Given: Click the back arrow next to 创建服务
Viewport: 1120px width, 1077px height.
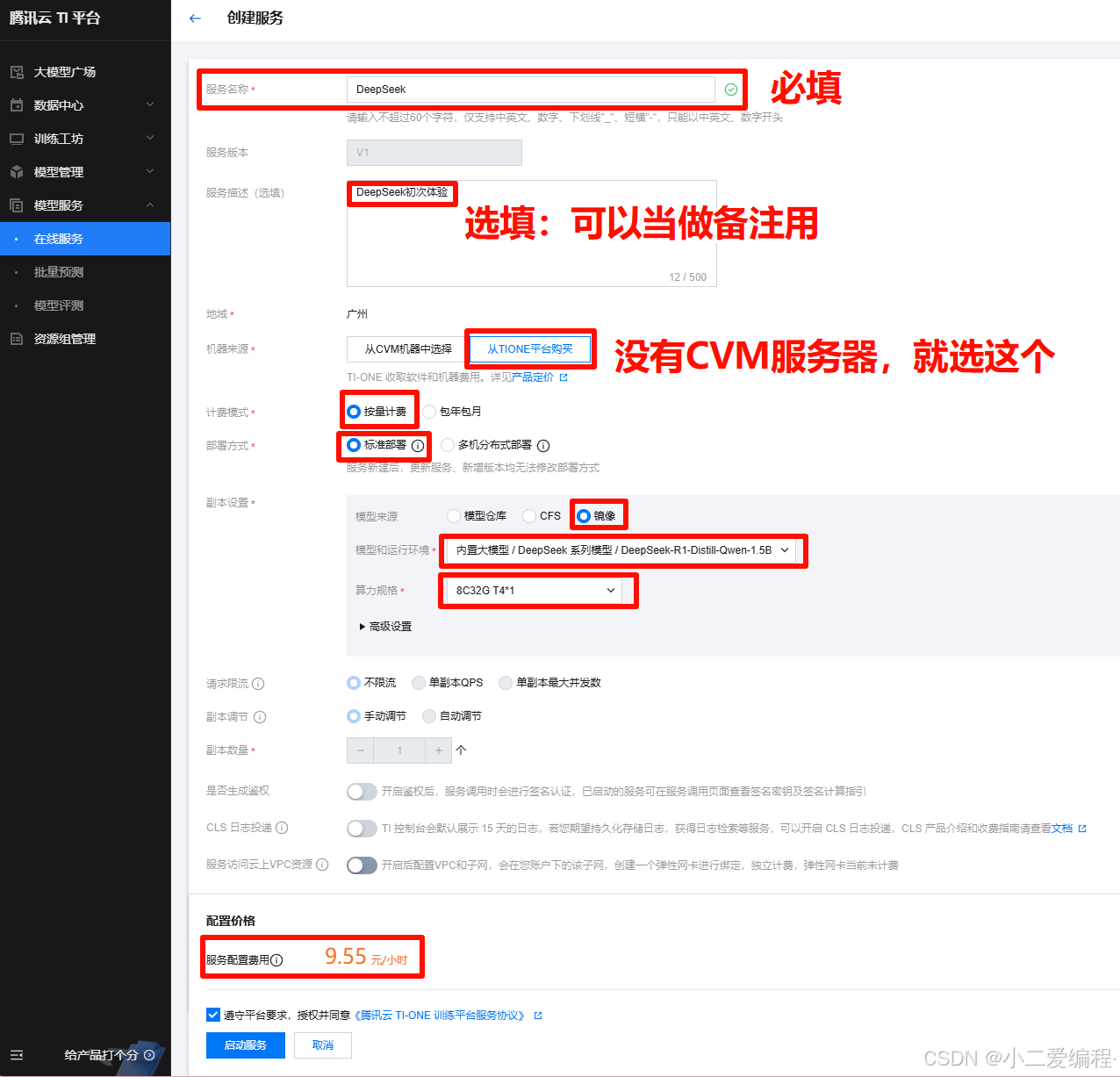Looking at the screenshot, I should click(195, 18).
